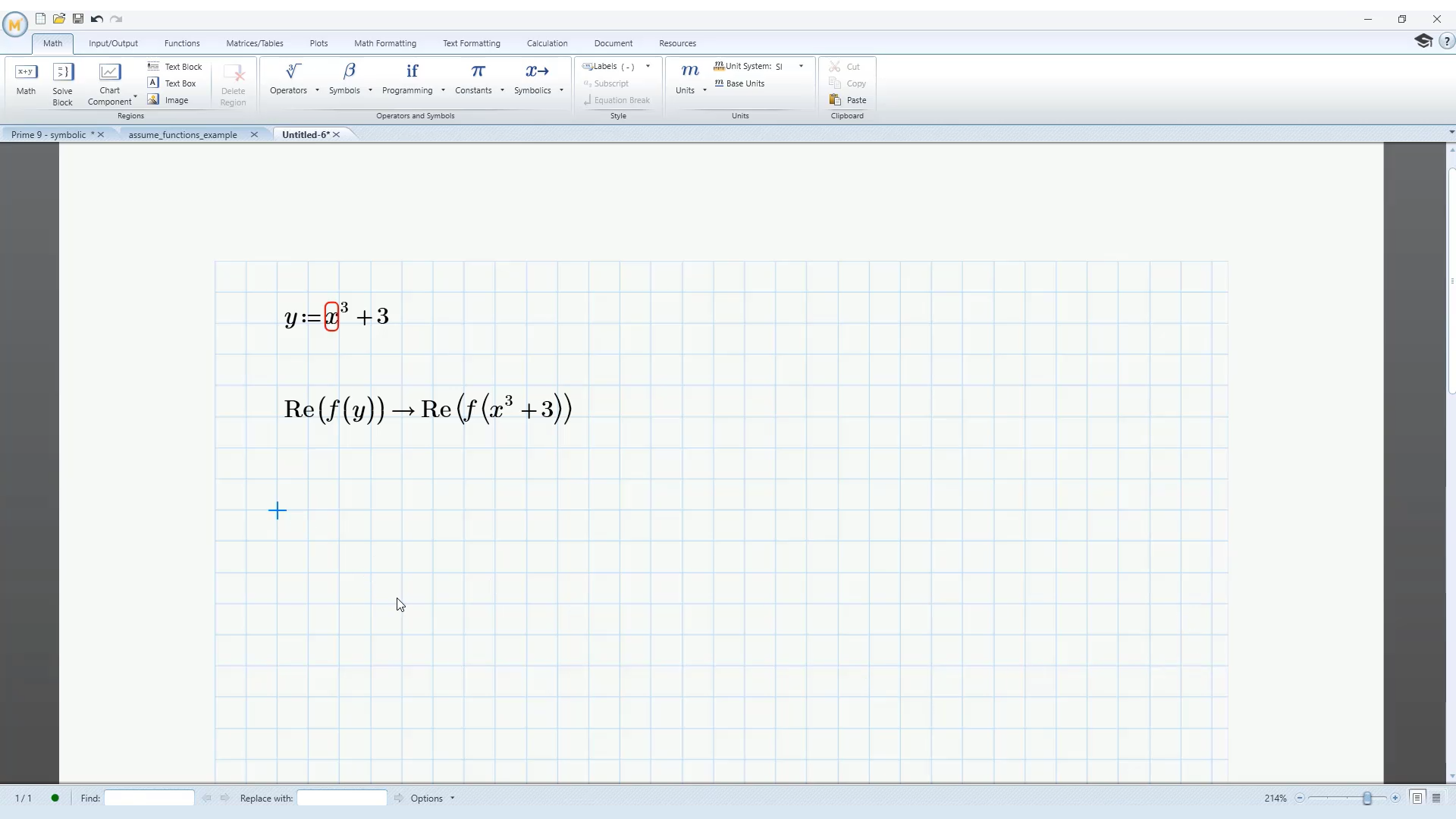Click Equation Break in Style group

pos(616,100)
